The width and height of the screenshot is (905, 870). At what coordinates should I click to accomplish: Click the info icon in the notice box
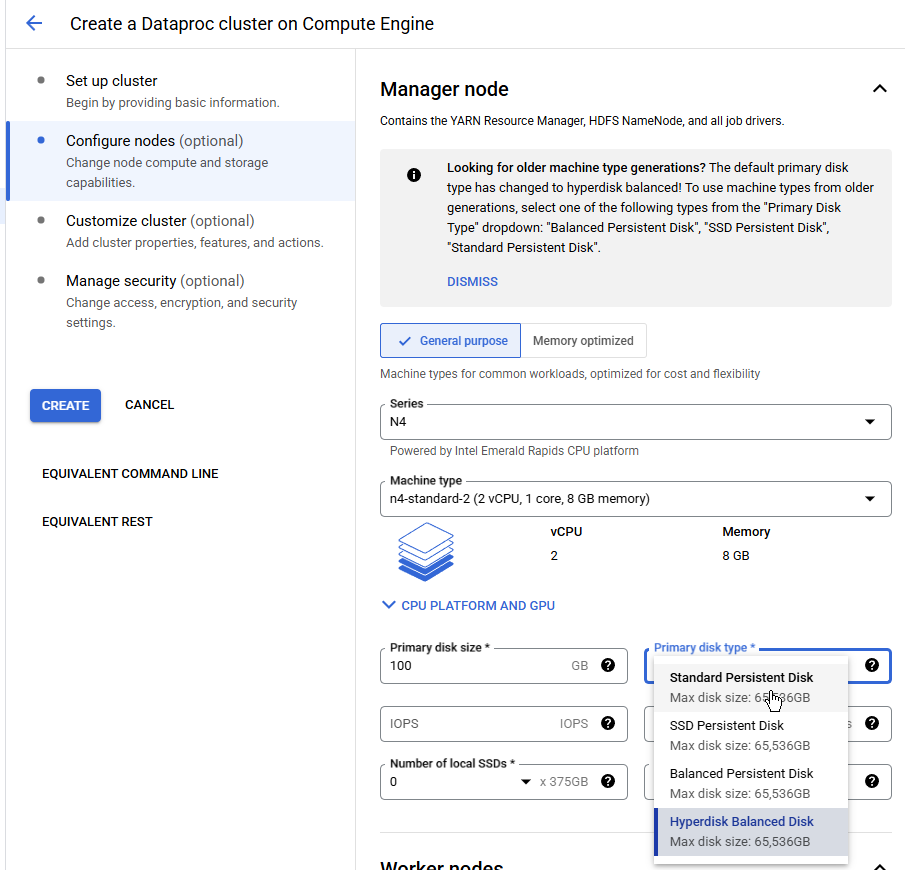pos(414,175)
